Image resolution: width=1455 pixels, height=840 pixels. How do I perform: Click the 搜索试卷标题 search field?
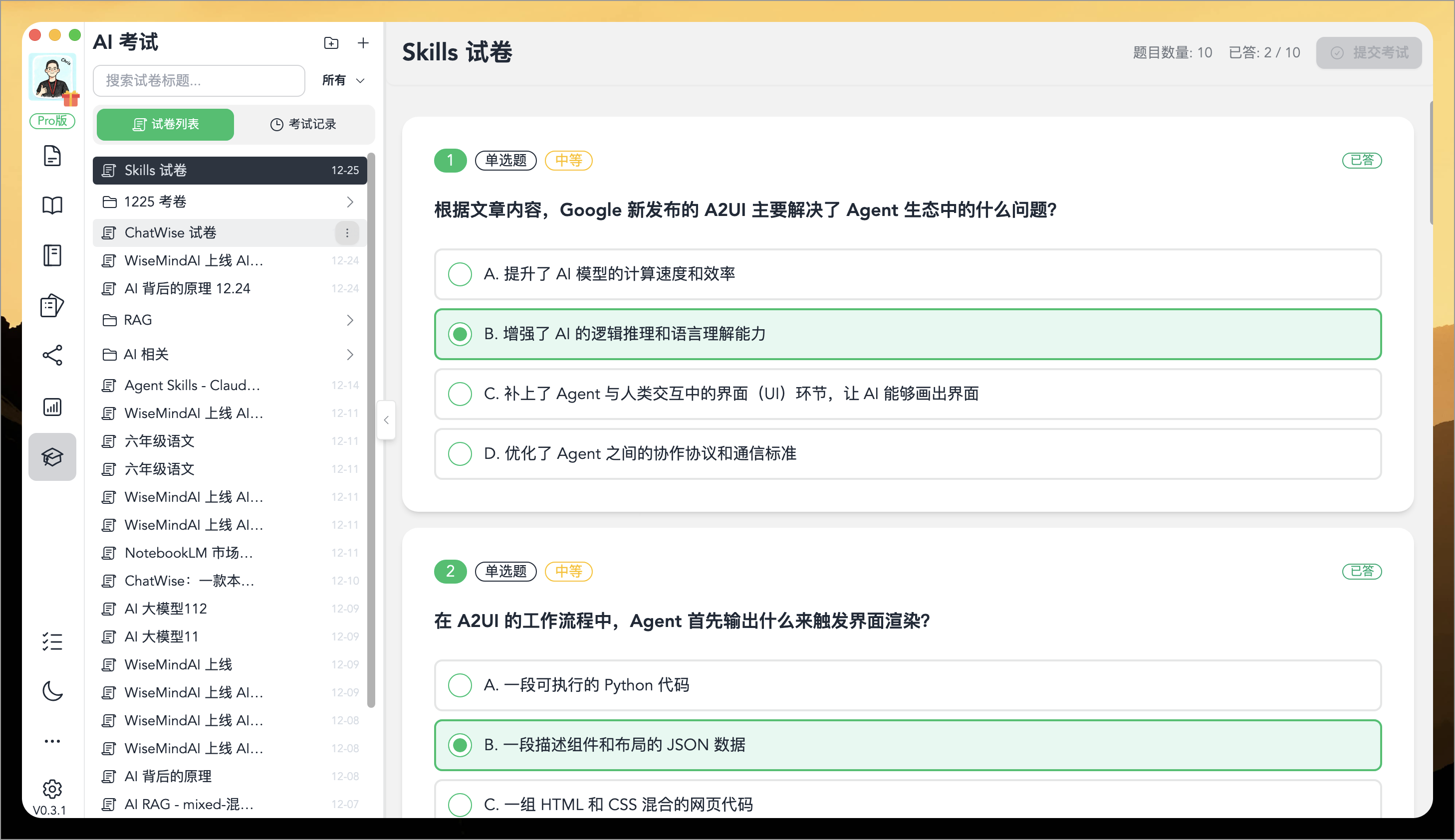click(199, 80)
